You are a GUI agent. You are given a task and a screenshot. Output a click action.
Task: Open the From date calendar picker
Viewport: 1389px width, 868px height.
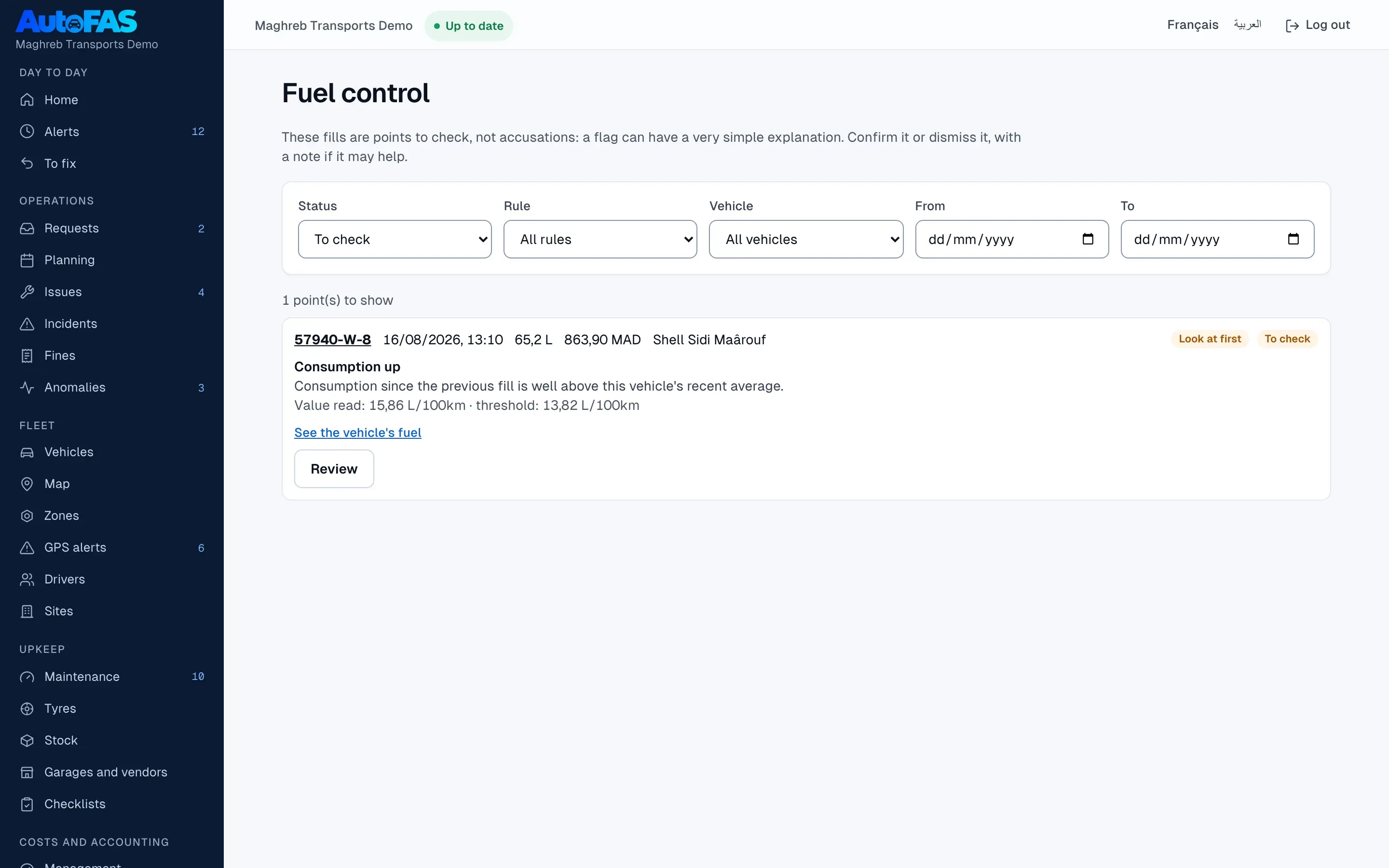[x=1088, y=239]
